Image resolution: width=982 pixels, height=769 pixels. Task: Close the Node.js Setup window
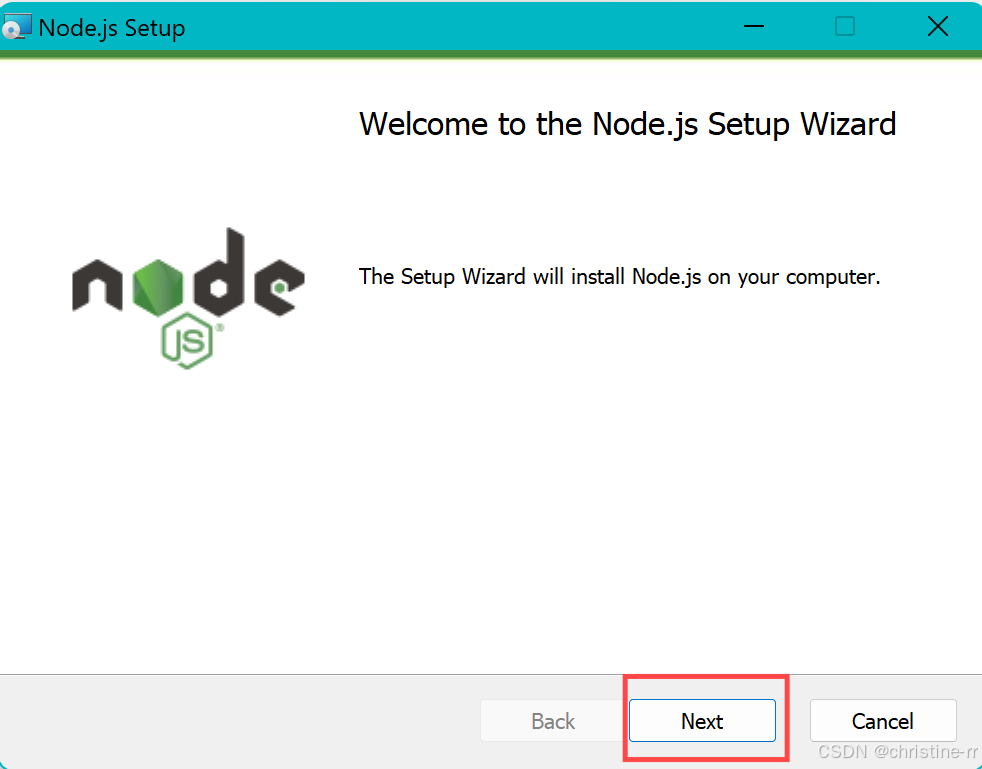938,26
